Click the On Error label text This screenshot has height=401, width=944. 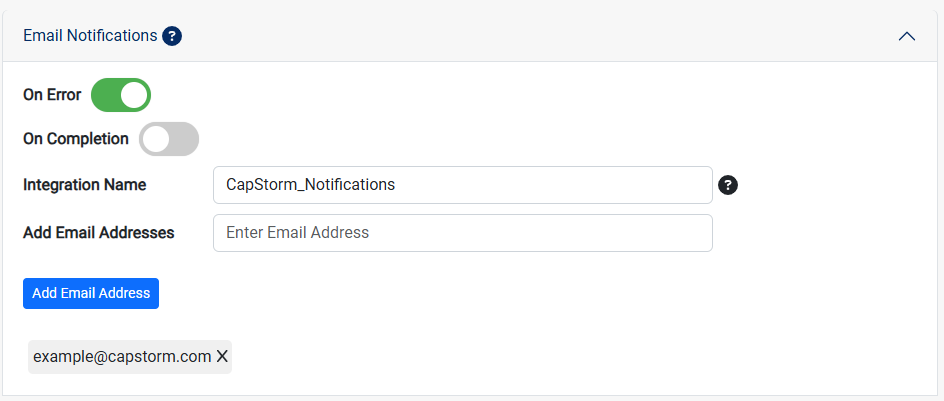click(x=52, y=95)
